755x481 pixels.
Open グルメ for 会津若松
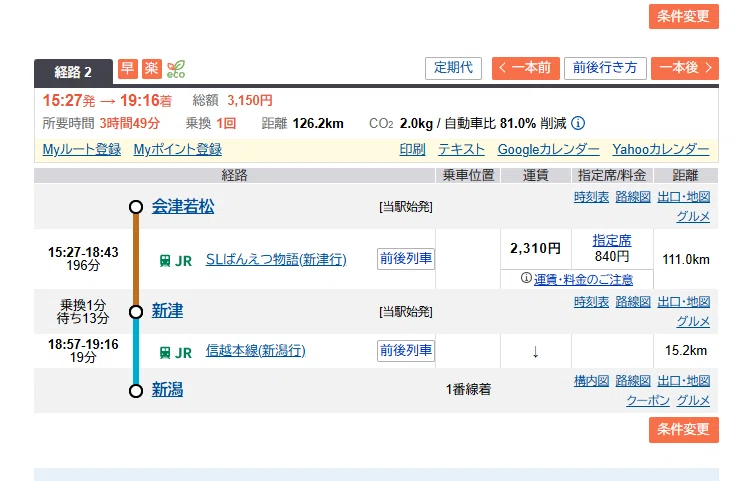coord(693,217)
